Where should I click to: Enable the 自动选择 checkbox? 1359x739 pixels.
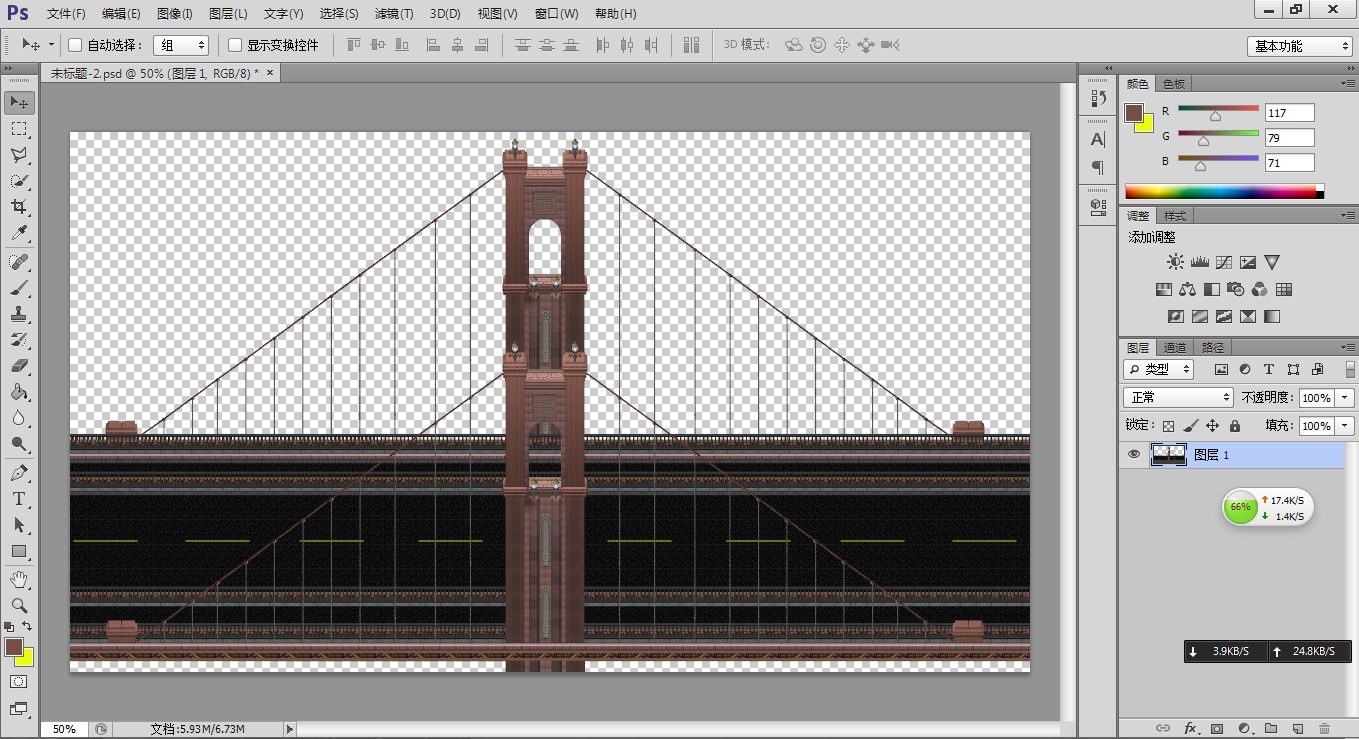75,45
